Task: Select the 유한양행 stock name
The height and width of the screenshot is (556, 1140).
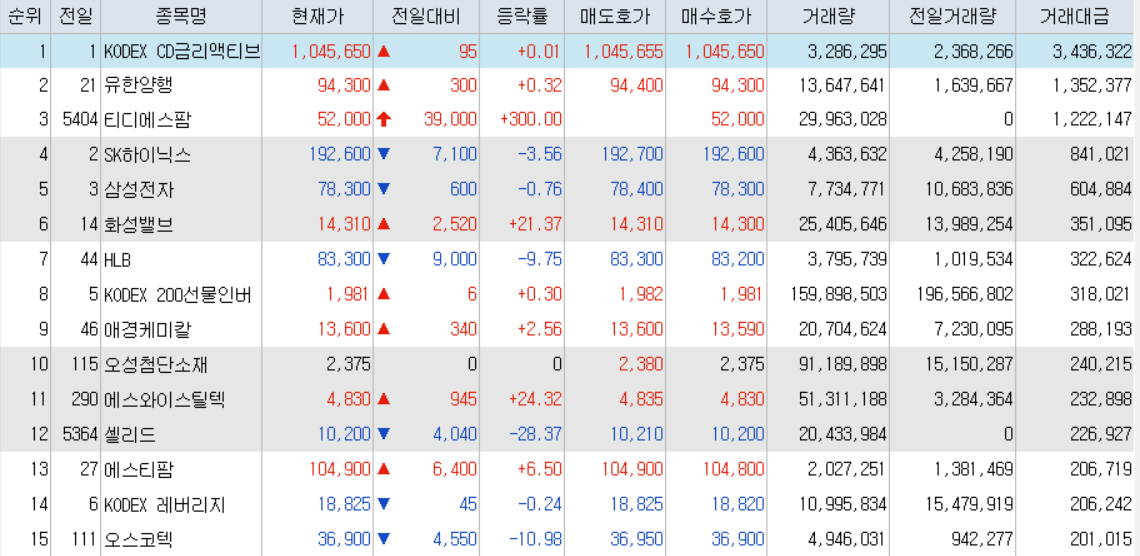Action: pos(140,86)
